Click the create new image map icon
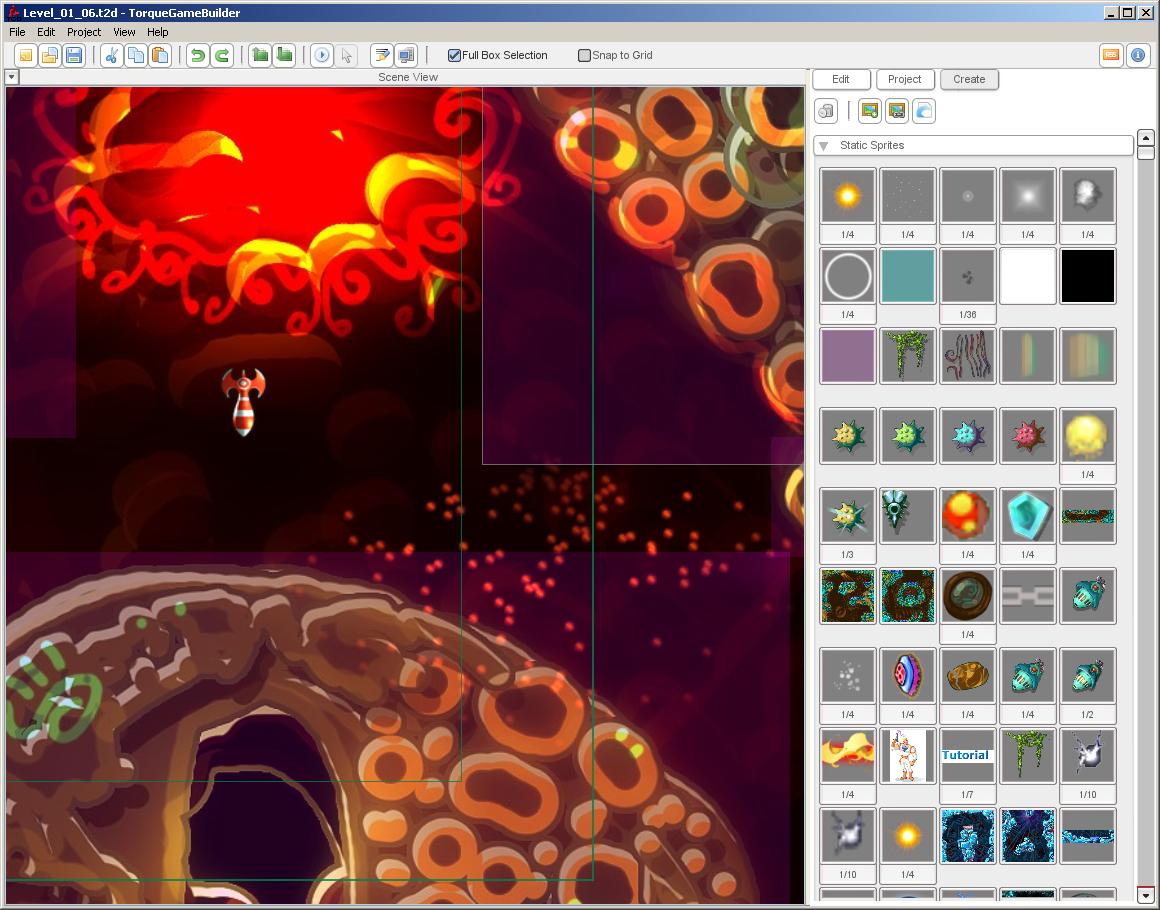The image size is (1160, 910). pyautogui.click(x=870, y=111)
